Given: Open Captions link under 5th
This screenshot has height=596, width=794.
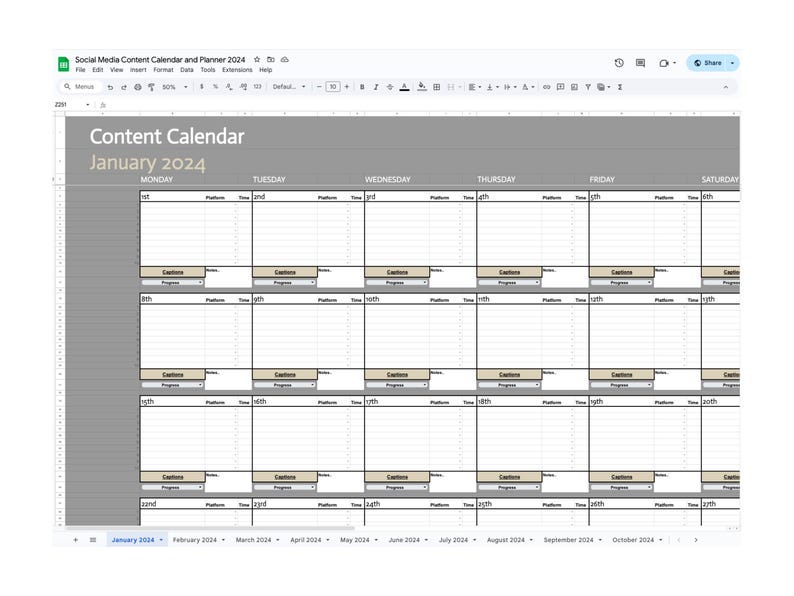Looking at the screenshot, I should point(621,272).
